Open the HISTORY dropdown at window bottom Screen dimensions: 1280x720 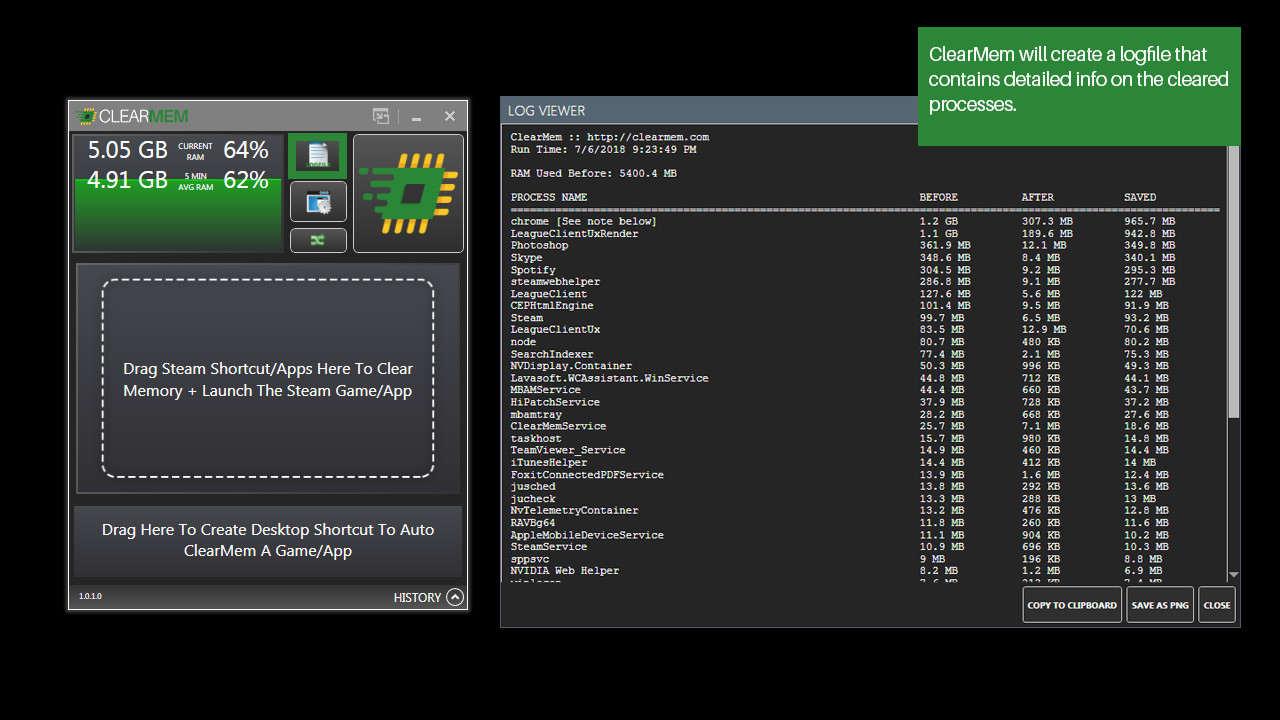coord(428,597)
